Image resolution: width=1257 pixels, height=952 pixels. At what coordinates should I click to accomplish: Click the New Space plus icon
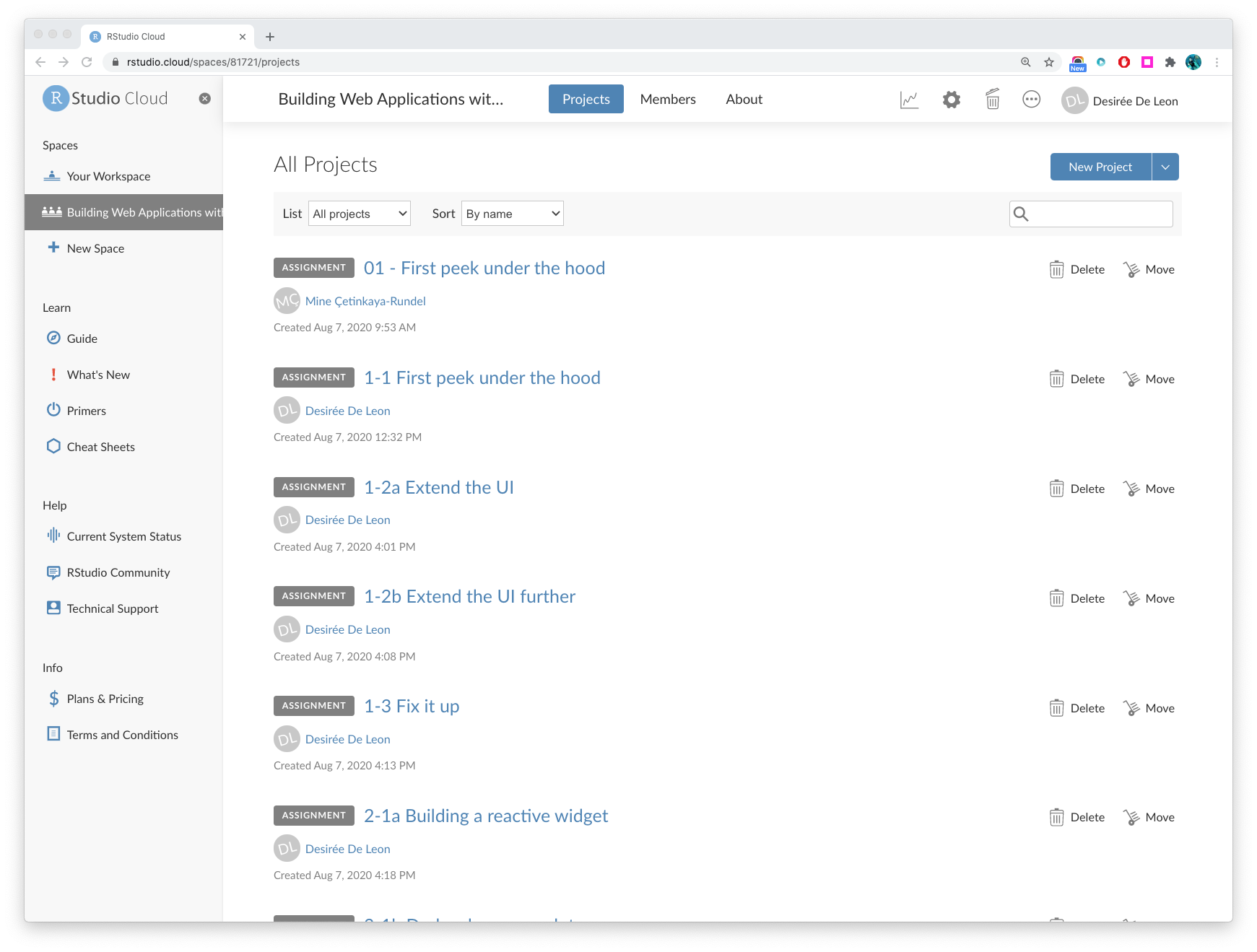coord(53,248)
